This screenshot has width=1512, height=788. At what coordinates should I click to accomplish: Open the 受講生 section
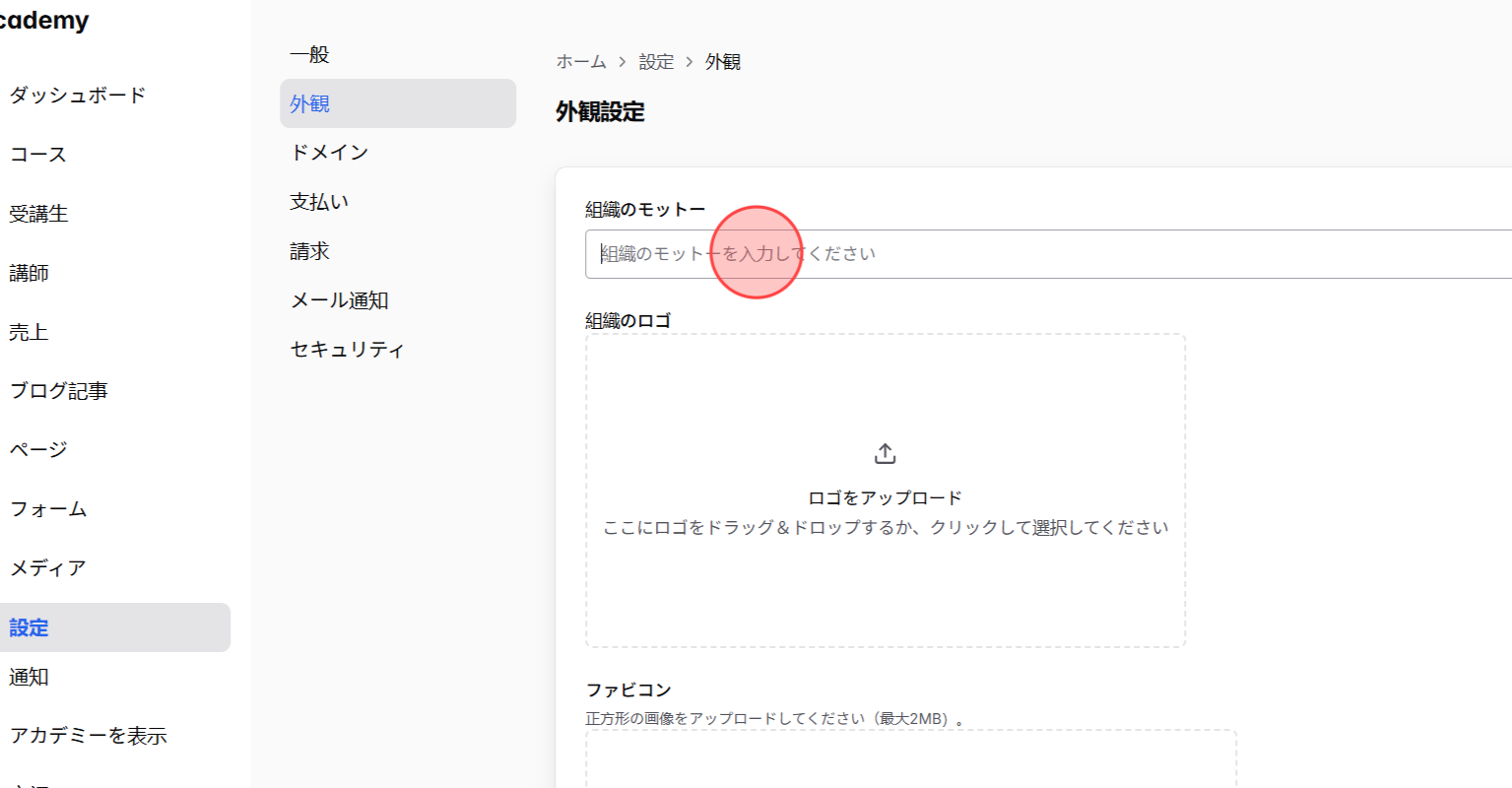pos(39,213)
